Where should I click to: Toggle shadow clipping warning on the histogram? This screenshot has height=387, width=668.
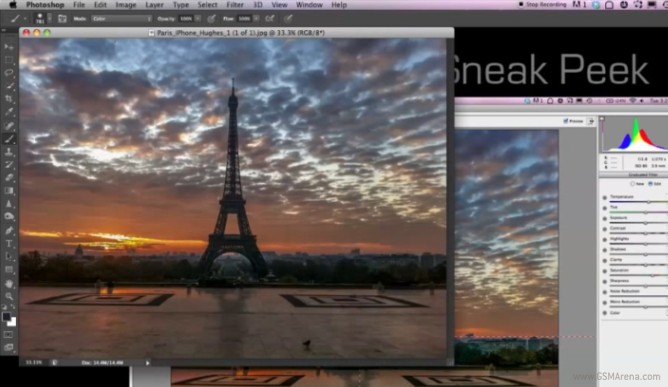[602, 119]
